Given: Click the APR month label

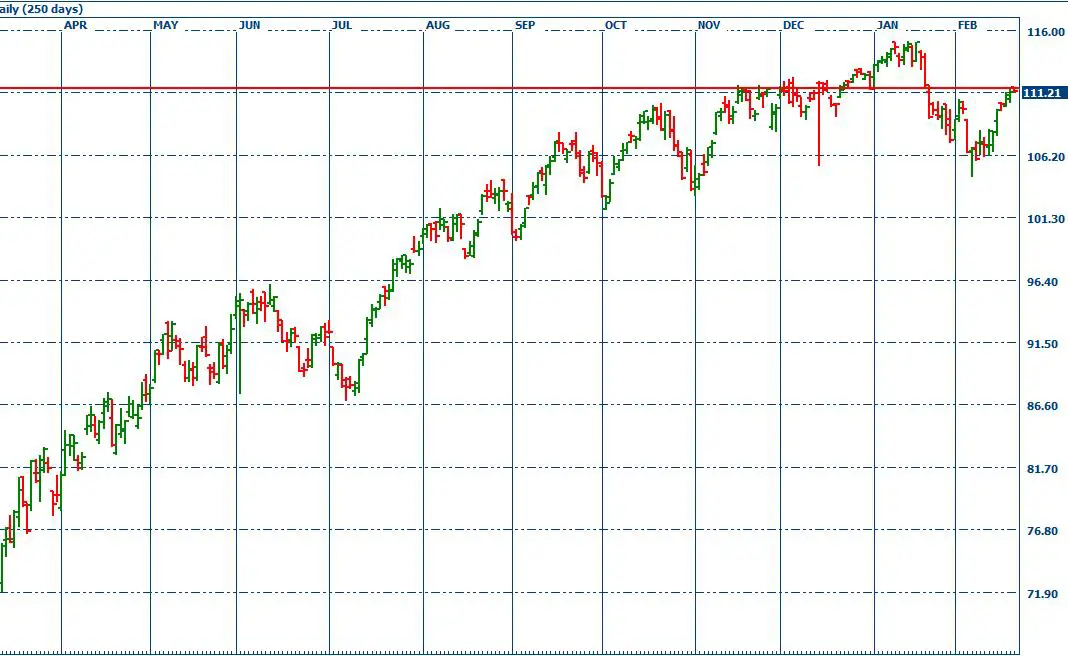Looking at the screenshot, I should click(76, 25).
